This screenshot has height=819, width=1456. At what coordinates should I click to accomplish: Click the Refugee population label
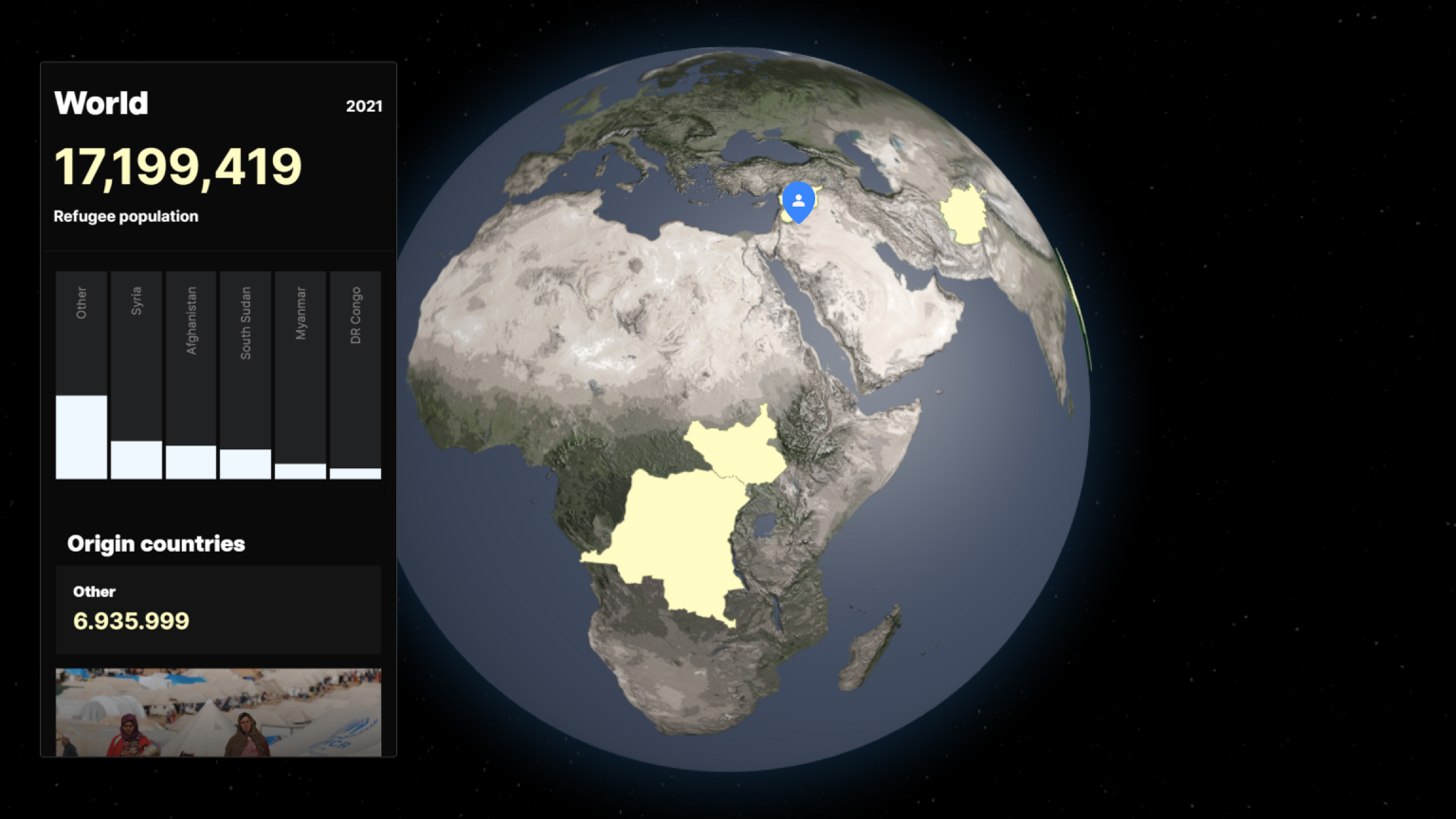(x=126, y=216)
